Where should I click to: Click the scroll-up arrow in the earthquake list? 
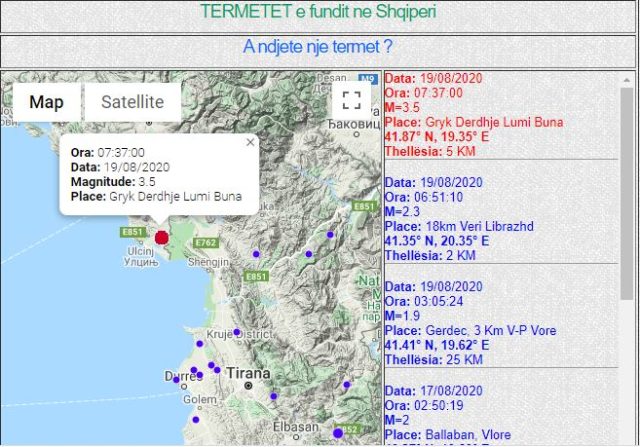click(627, 80)
